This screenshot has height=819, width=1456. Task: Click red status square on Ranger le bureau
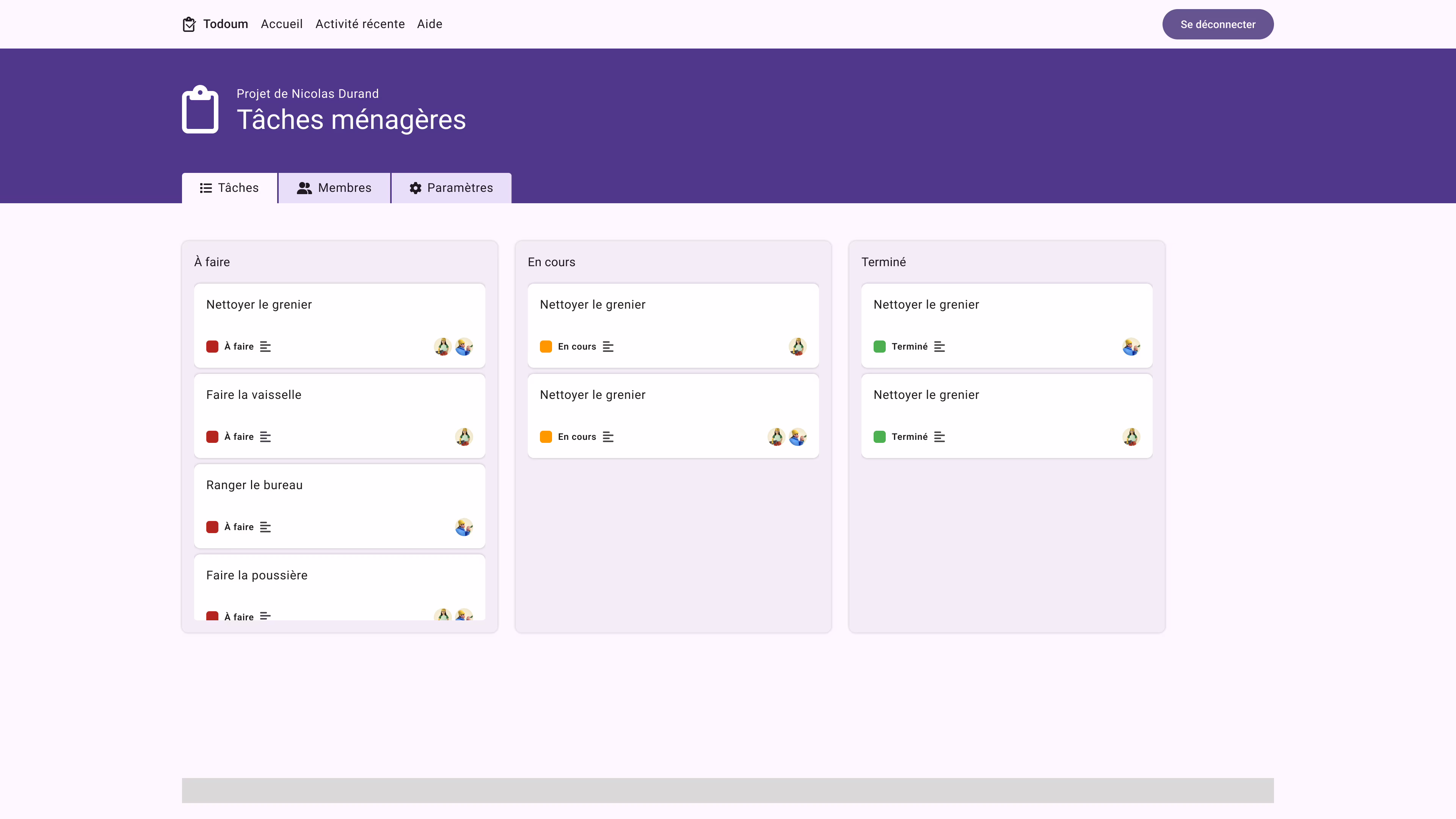point(212,527)
